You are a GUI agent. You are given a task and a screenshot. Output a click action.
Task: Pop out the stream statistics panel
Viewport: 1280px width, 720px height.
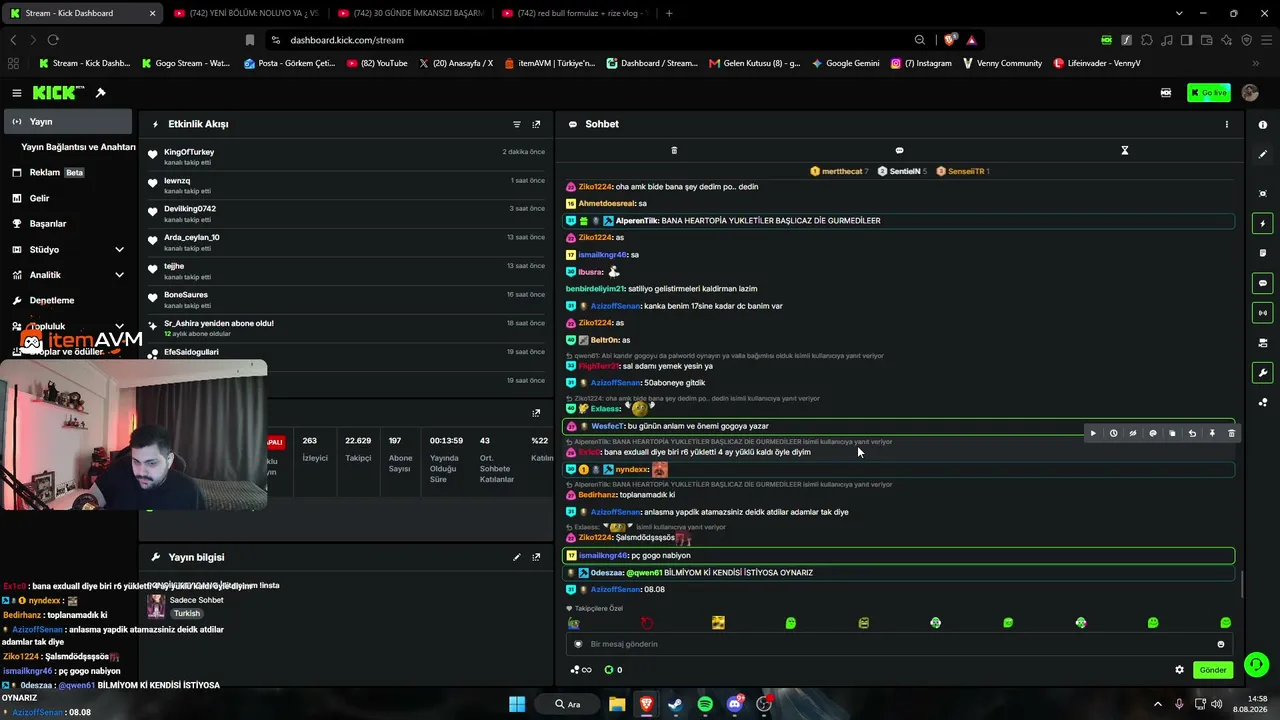pyautogui.click(x=536, y=412)
